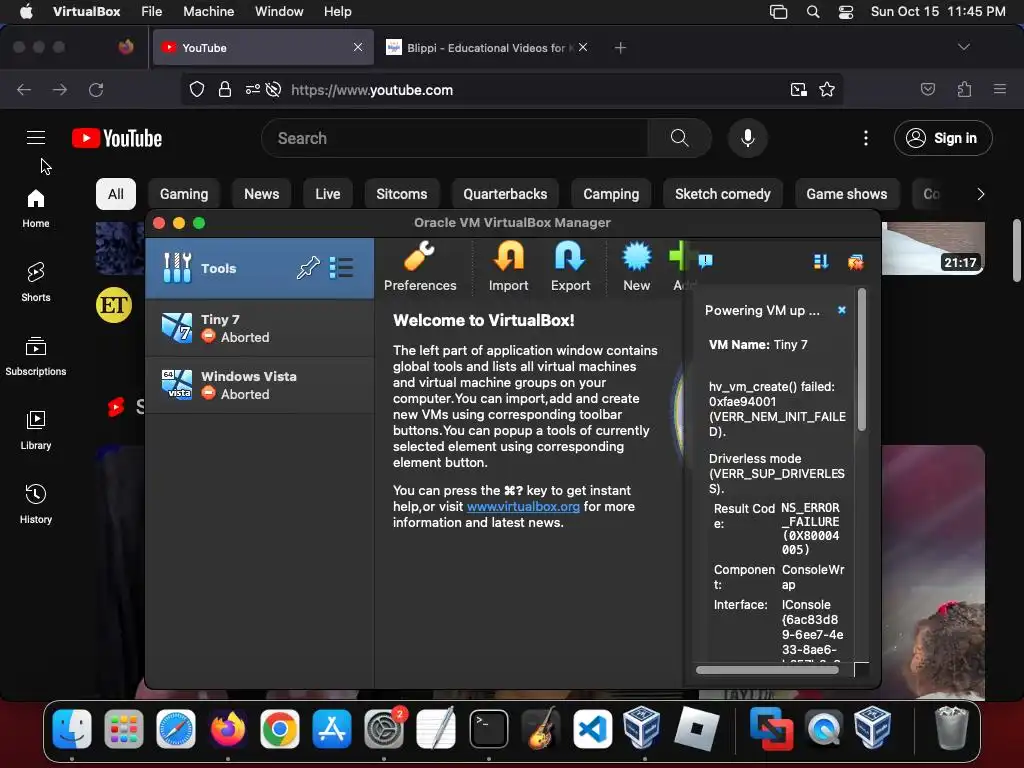Screen dimensions: 1024x768
Task: Open a new browser tab
Action: (620, 48)
